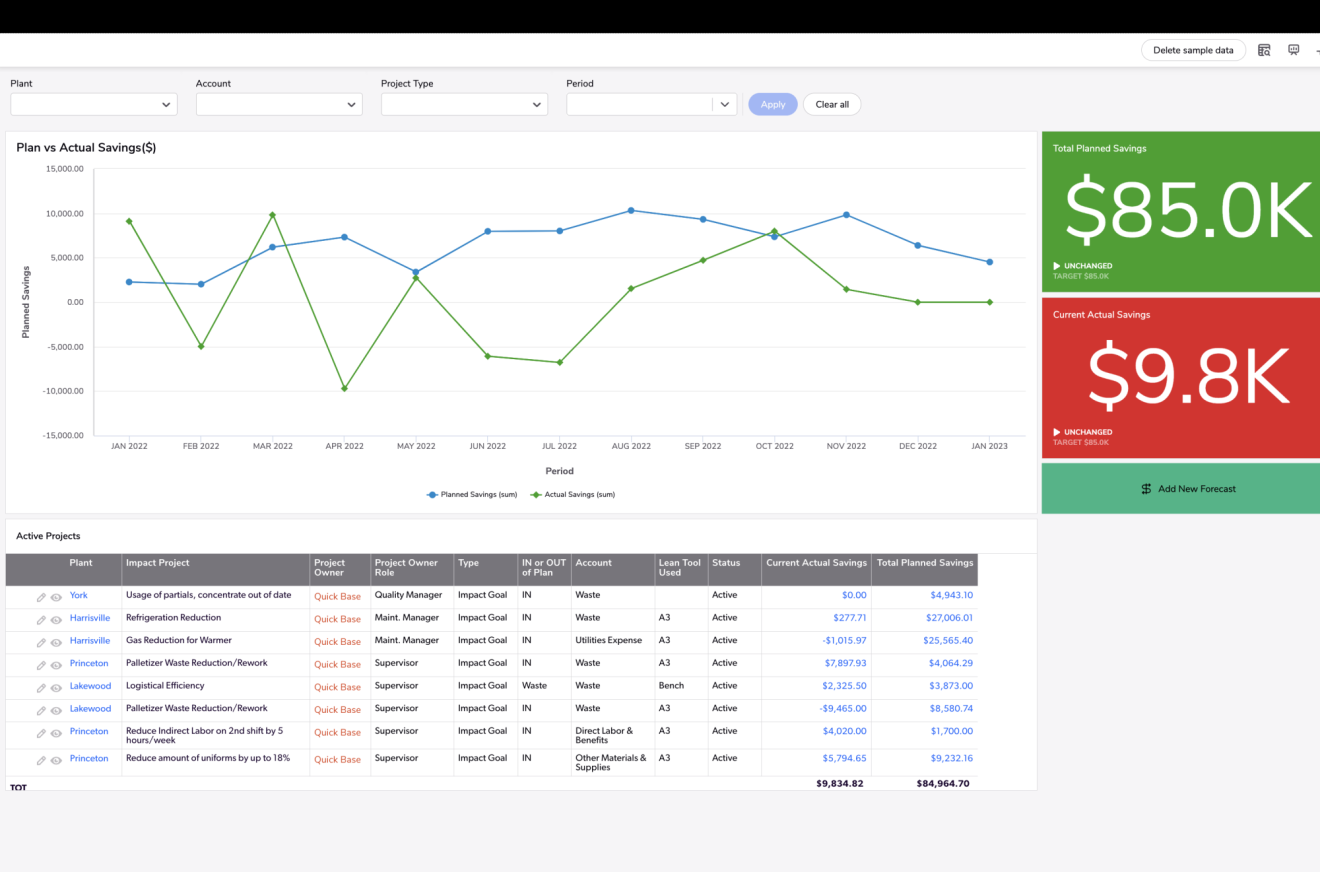This screenshot has height=872, width=1320.
Task: Open the table search icon in header
Action: coord(1265,50)
